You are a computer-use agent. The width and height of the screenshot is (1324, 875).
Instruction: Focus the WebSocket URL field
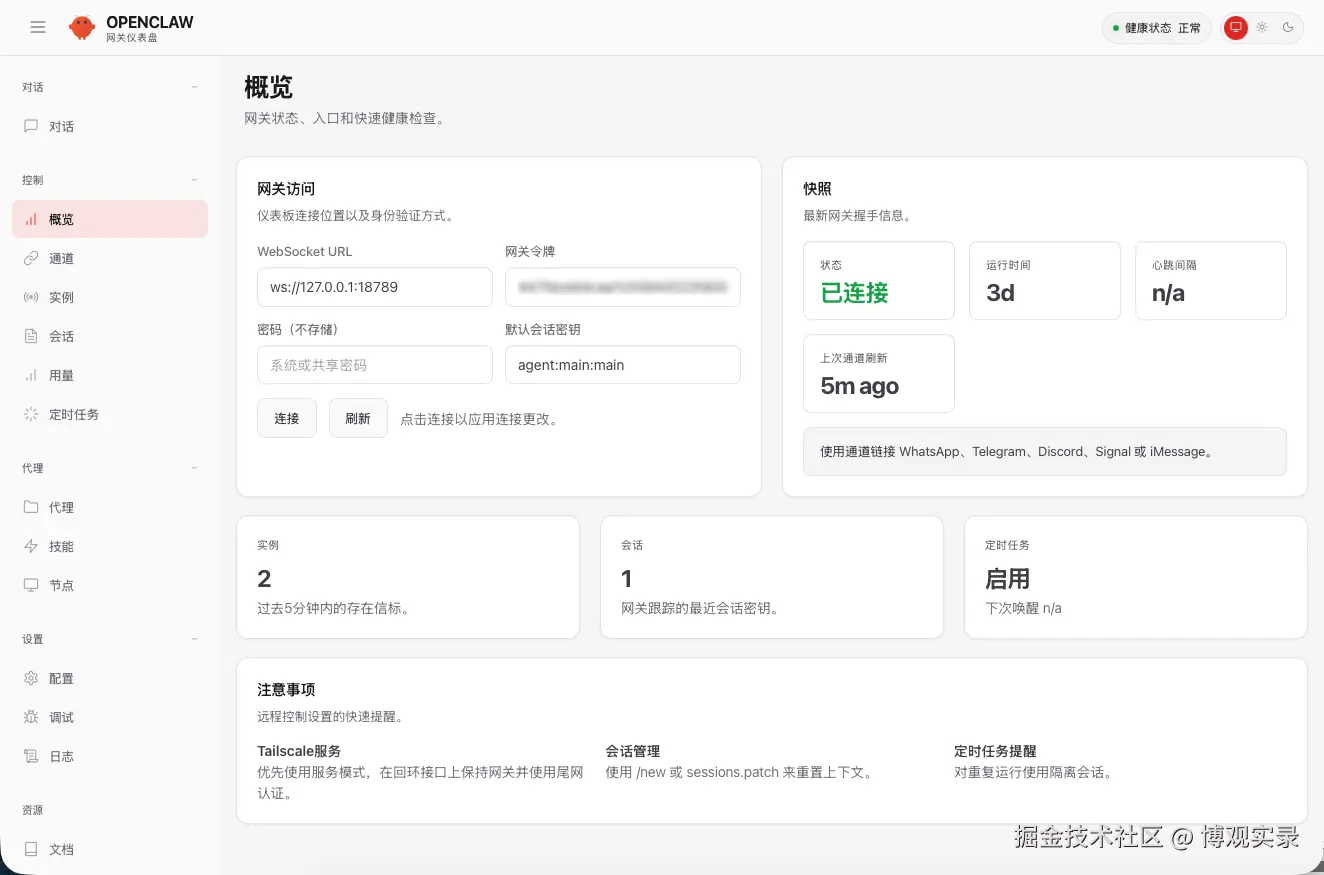click(x=375, y=287)
